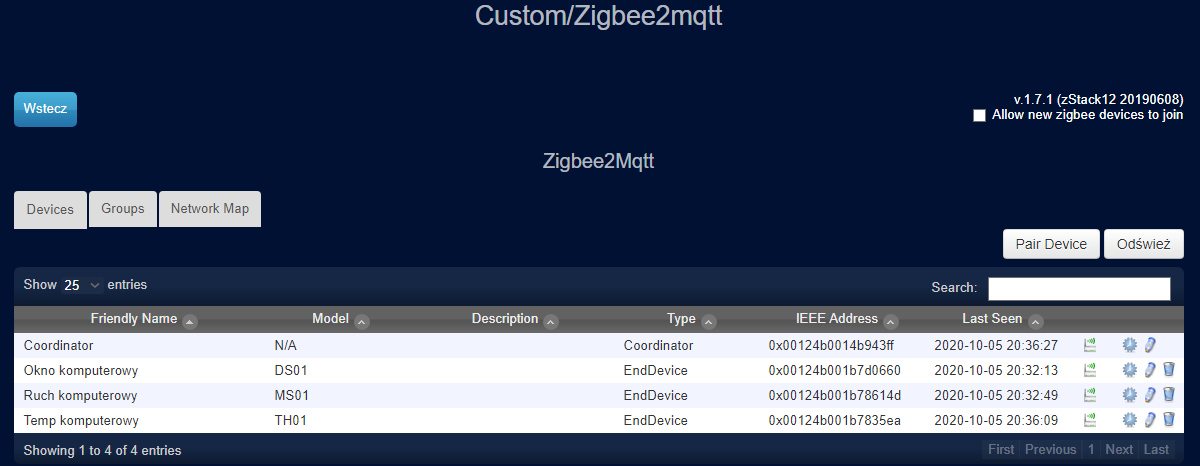Screen dimensions: 1200x466
Task: Open the Show entries count dropdown
Action: click(82, 285)
